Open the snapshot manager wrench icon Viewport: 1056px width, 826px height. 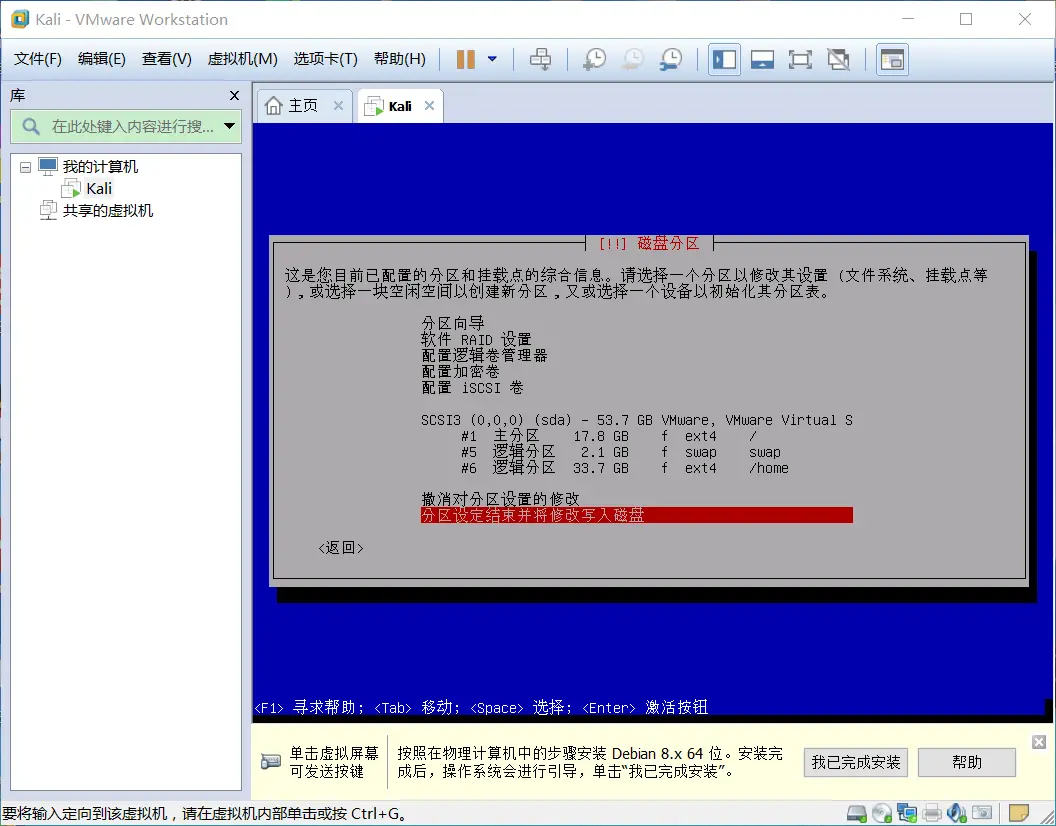[671, 59]
